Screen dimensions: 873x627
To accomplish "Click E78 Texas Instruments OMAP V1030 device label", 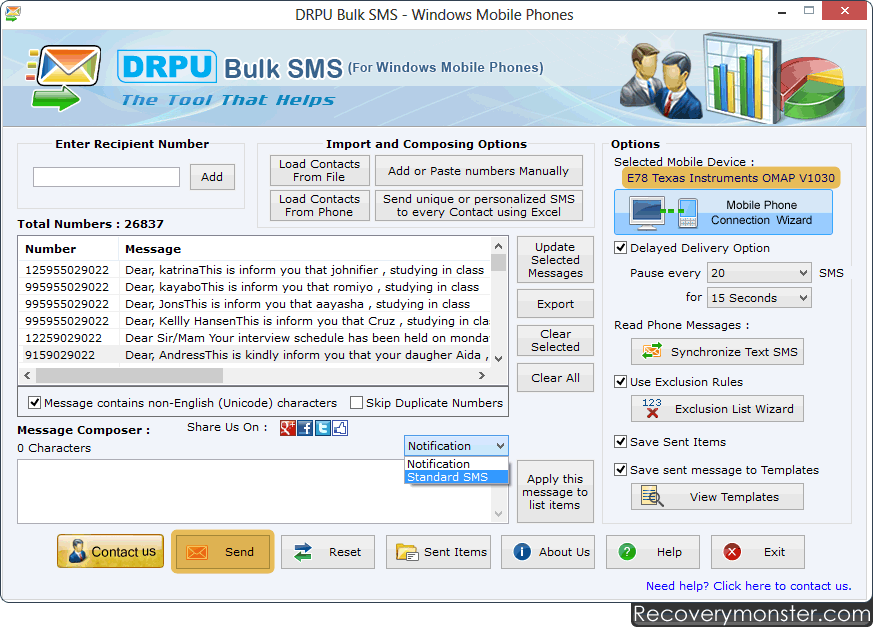I will coord(730,178).
